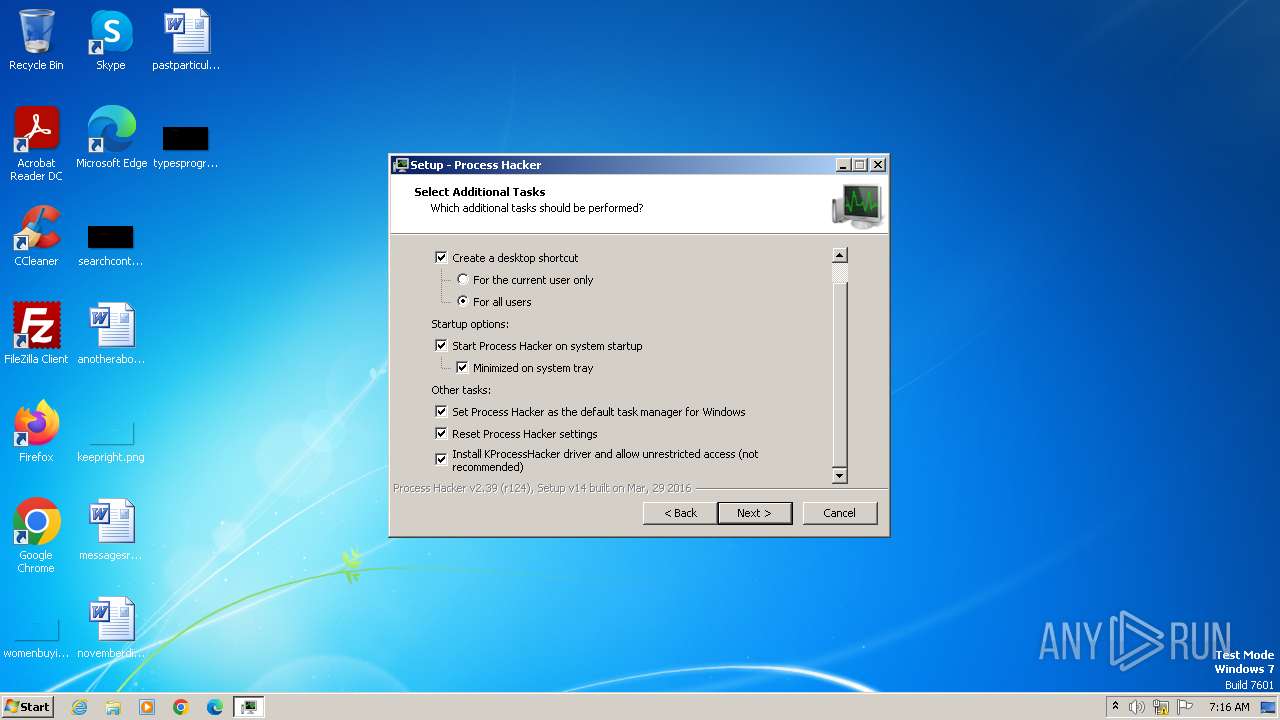Open the volume speaker tray icon

1137,707
